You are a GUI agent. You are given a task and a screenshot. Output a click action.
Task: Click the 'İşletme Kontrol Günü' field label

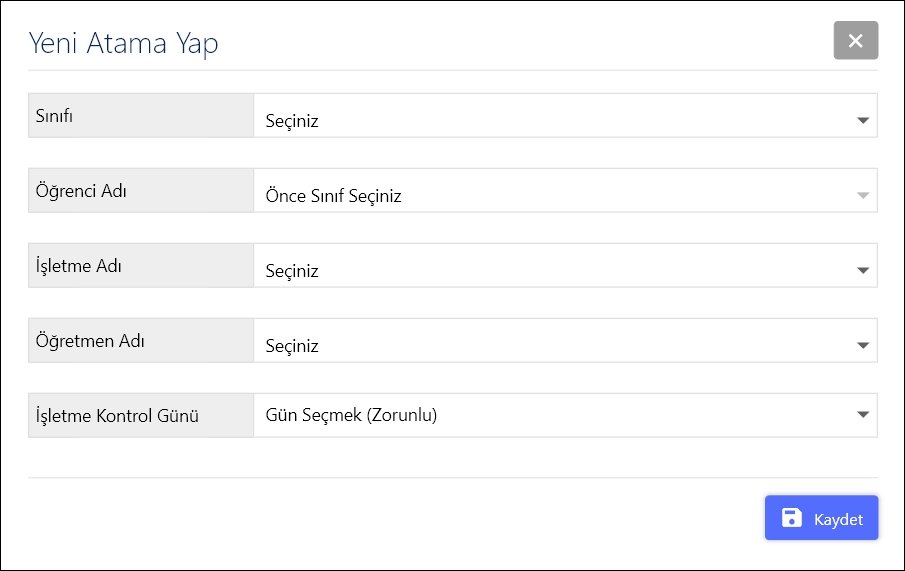(117, 416)
